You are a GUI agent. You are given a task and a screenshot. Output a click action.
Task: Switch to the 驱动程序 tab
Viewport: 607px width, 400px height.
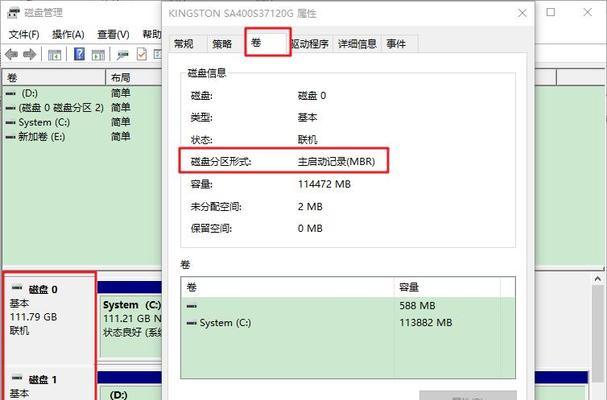pyautogui.click(x=310, y=44)
